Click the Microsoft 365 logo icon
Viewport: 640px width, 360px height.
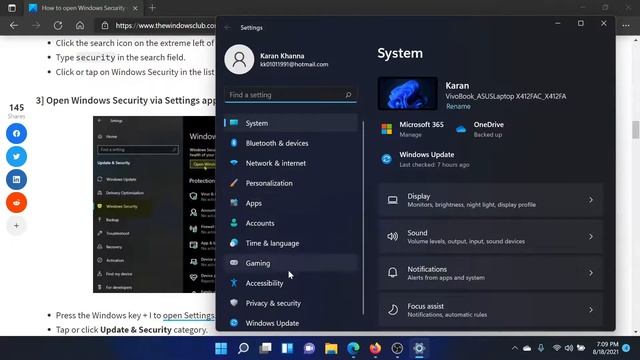tap(387, 129)
